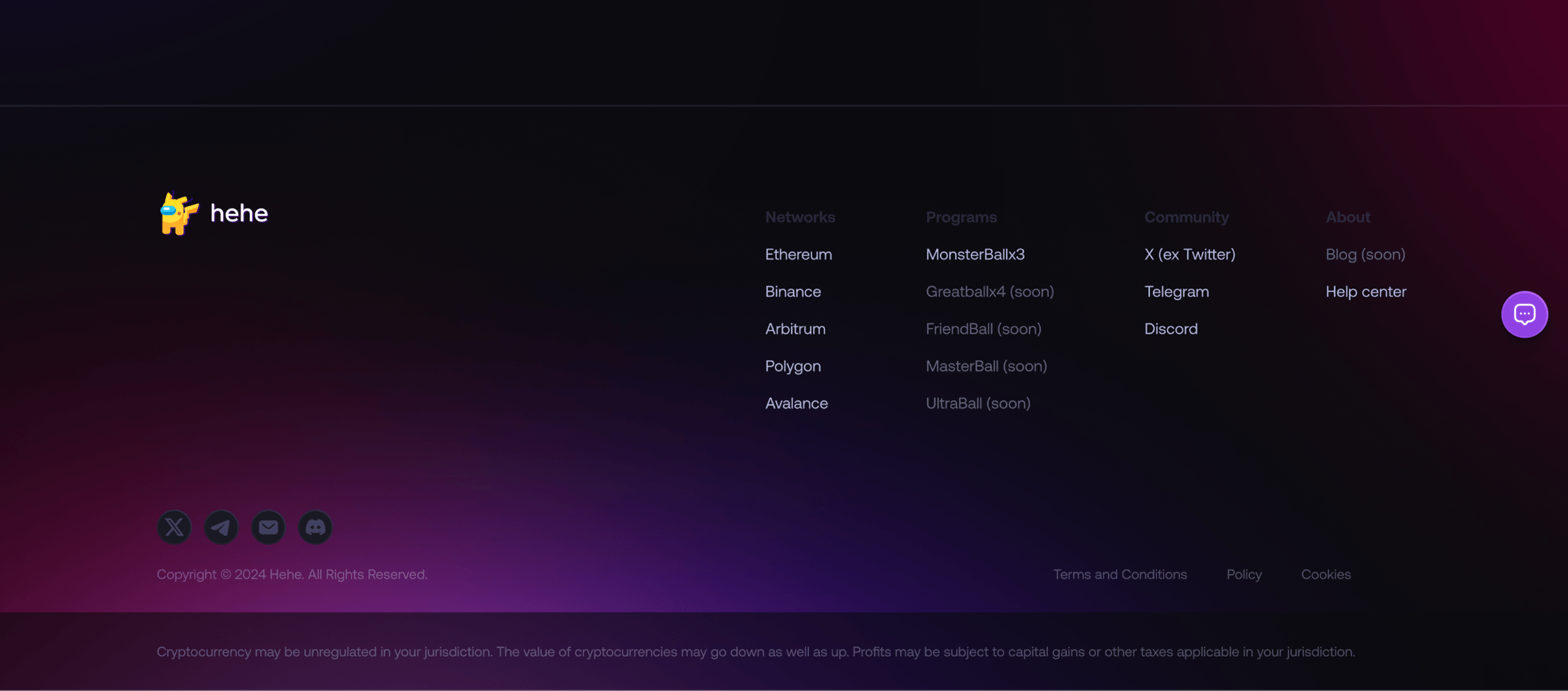Click UltraBall (soon) program
The width and height of the screenshot is (1568, 691).
978,403
